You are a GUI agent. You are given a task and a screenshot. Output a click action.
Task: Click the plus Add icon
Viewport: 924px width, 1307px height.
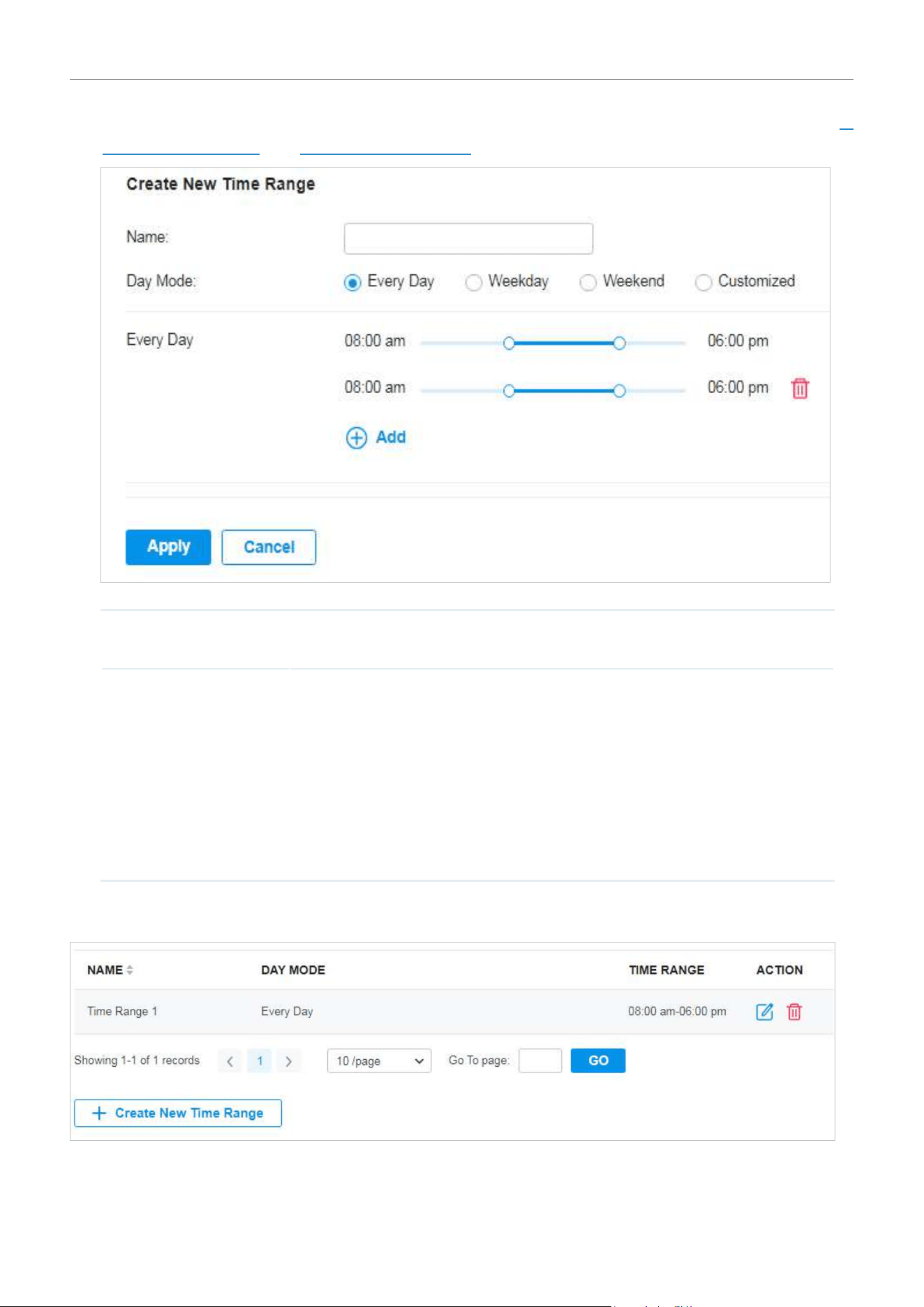pyautogui.click(x=357, y=438)
